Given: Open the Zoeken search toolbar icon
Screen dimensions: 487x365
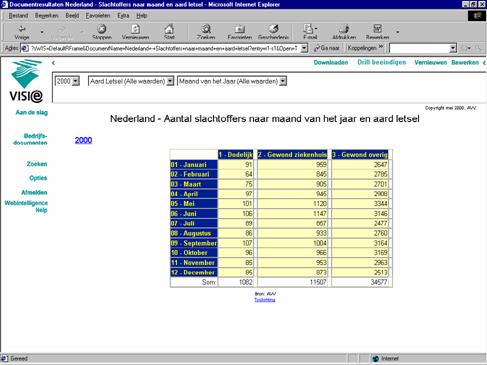Looking at the screenshot, I should [206, 29].
